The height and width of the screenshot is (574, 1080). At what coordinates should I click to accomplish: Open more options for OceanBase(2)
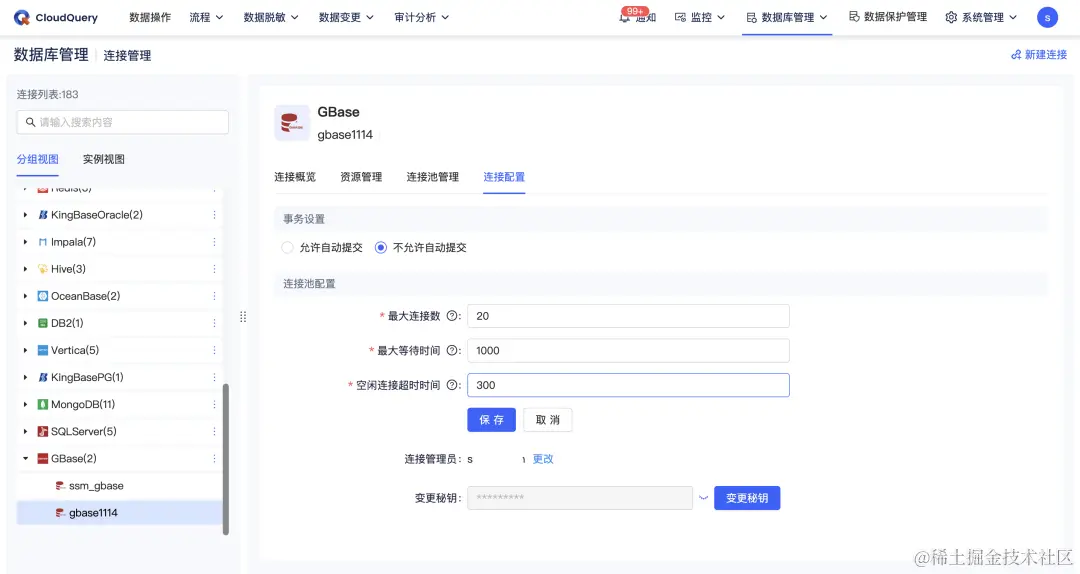tap(214, 296)
